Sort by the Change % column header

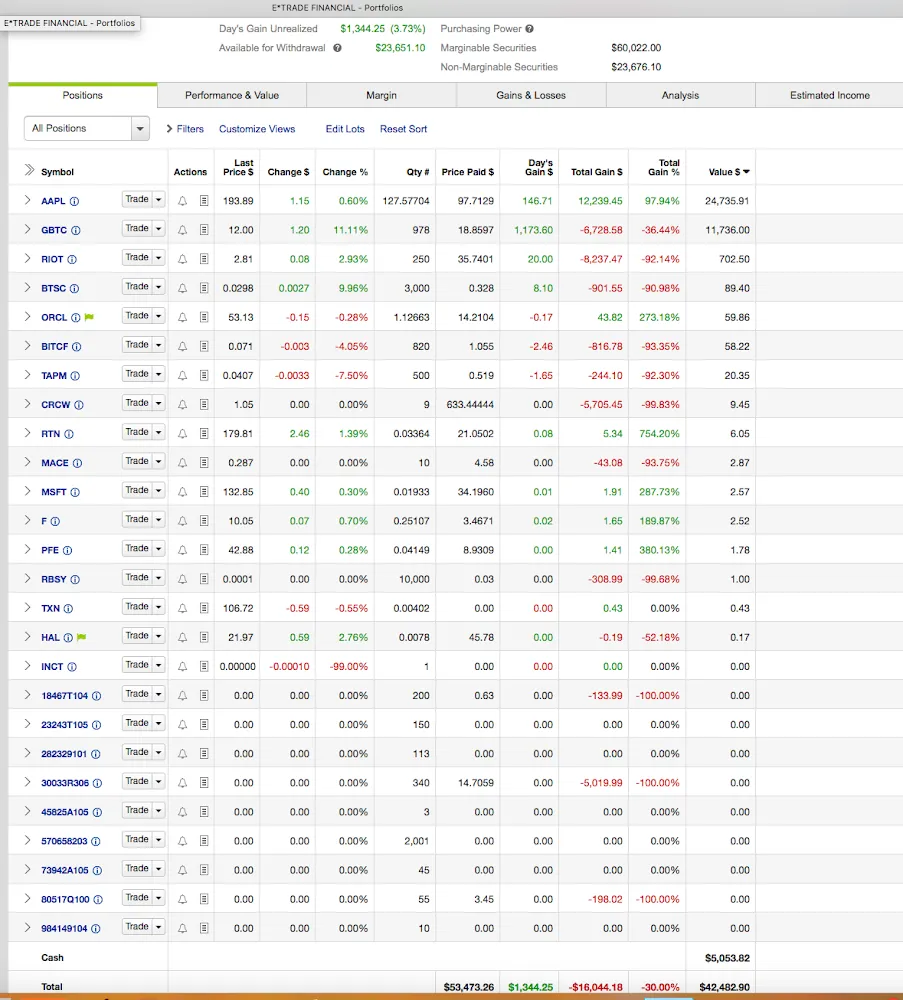[345, 172]
